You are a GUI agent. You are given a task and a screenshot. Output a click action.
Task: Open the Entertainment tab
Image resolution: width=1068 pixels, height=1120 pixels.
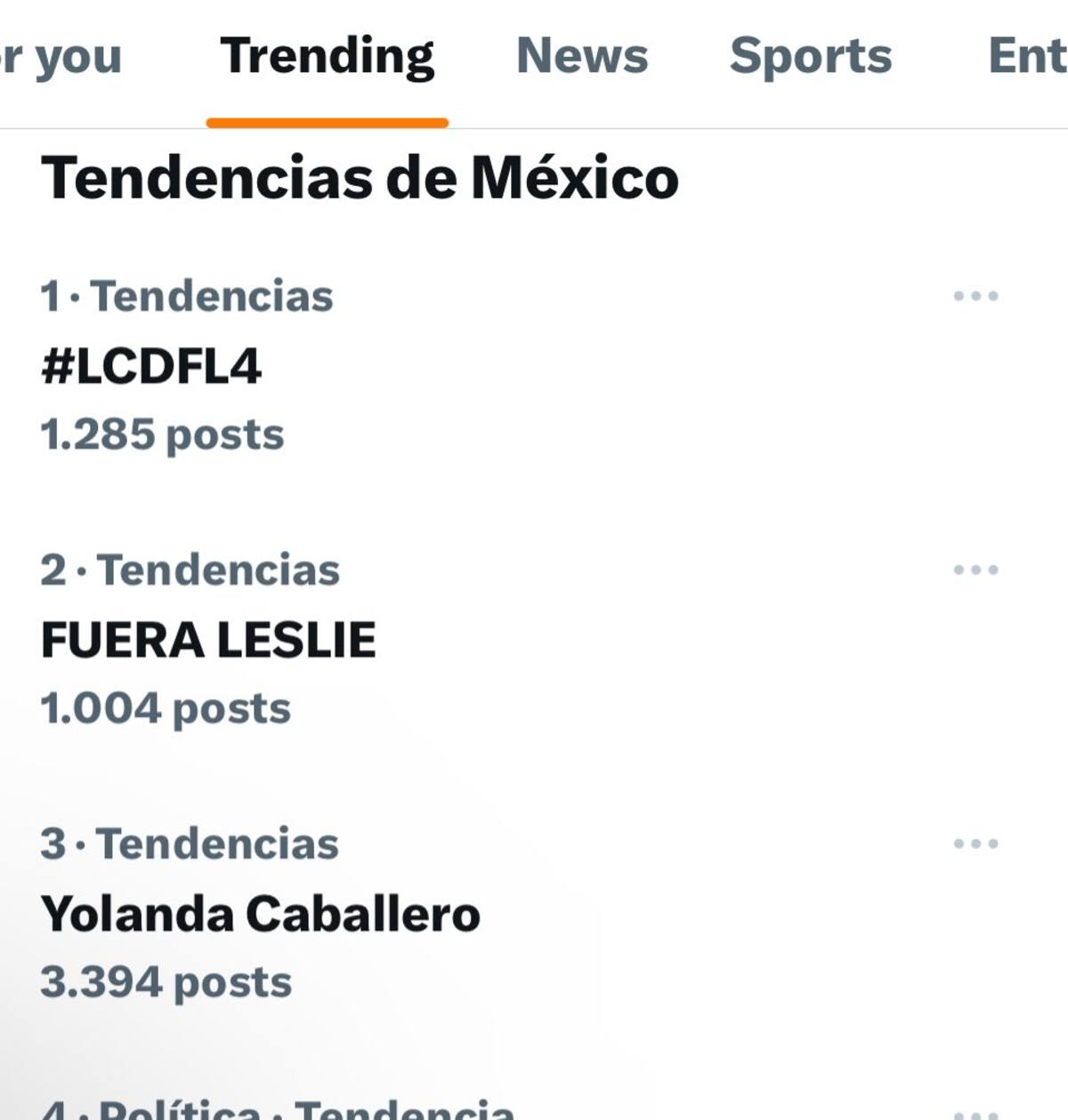coord(1027,56)
